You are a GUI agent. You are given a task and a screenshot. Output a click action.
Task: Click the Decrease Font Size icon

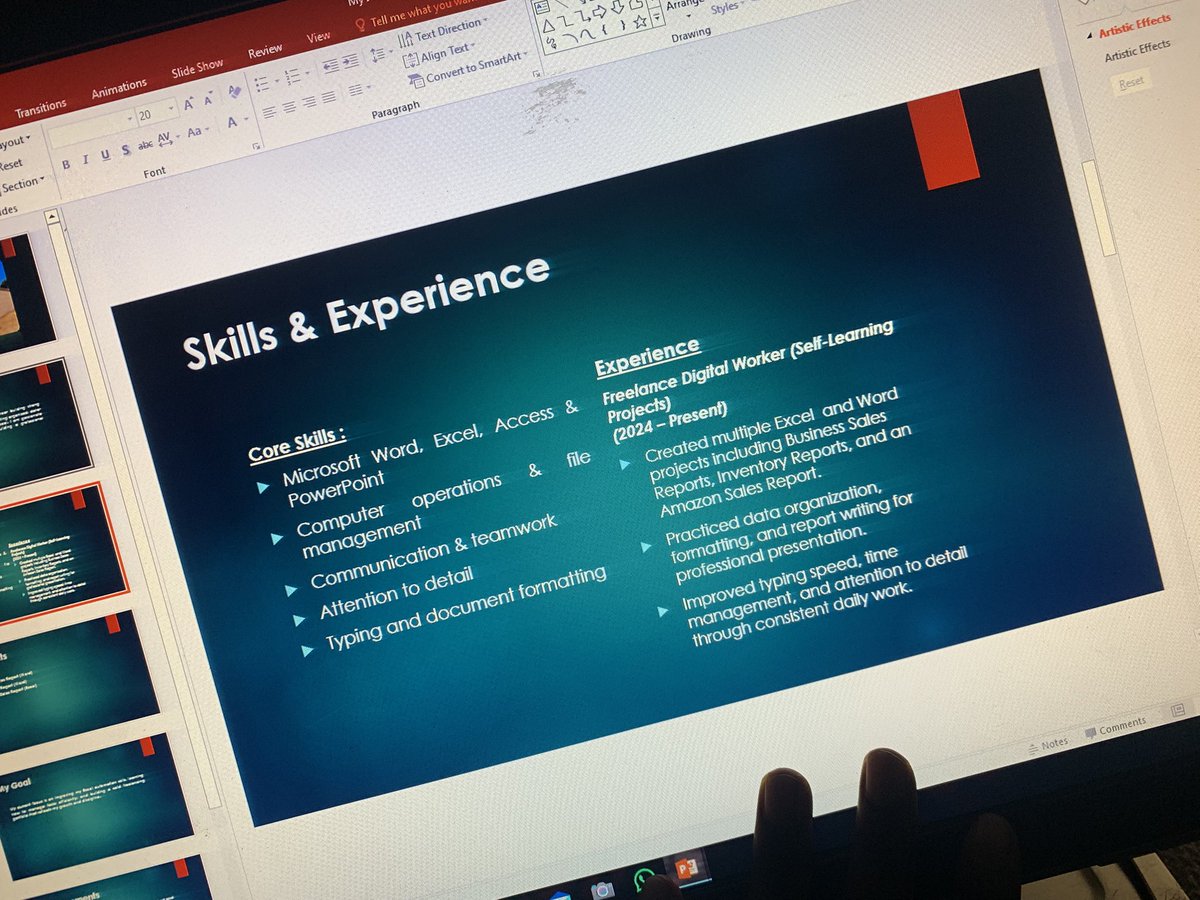click(x=207, y=101)
